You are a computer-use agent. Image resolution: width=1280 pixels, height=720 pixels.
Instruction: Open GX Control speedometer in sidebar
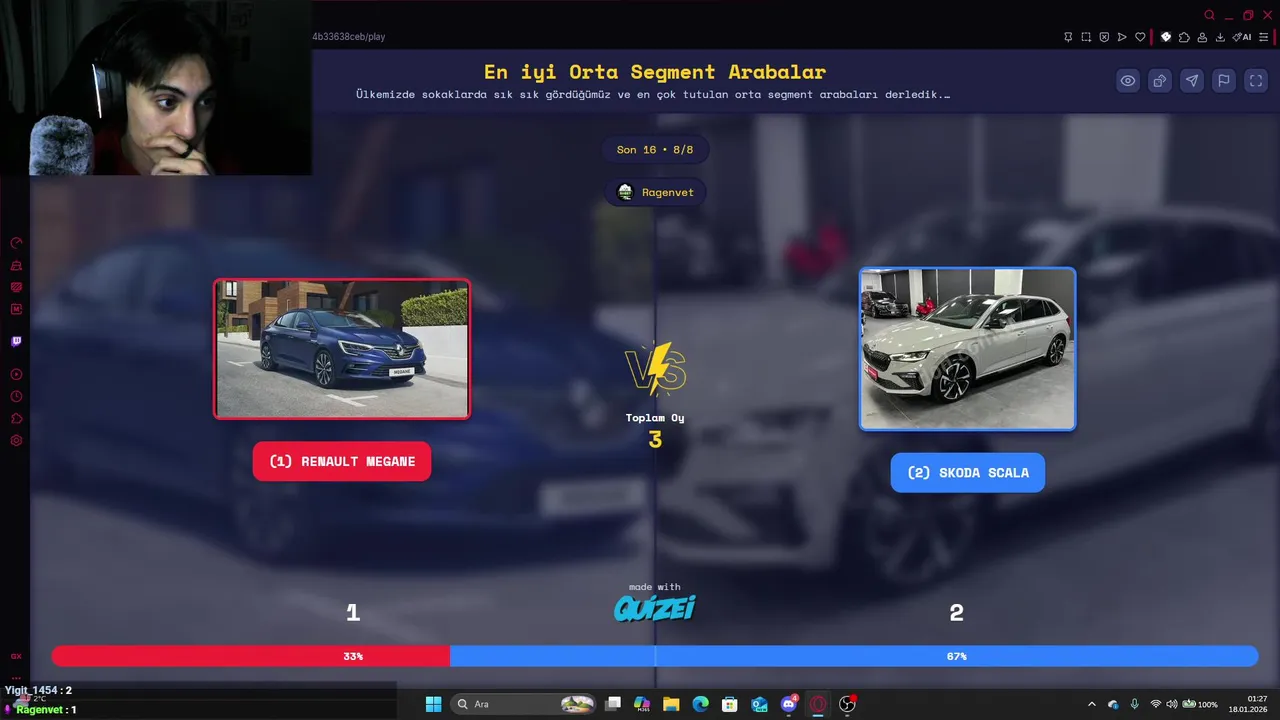click(x=16, y=243)
